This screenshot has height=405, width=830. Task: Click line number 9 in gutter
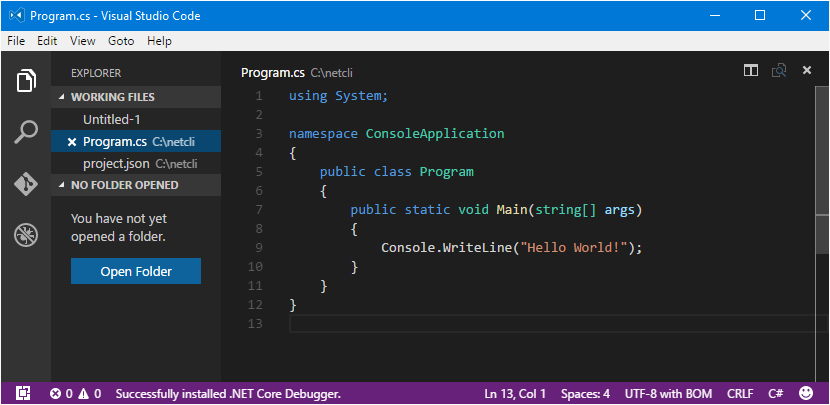click(259, 248)
